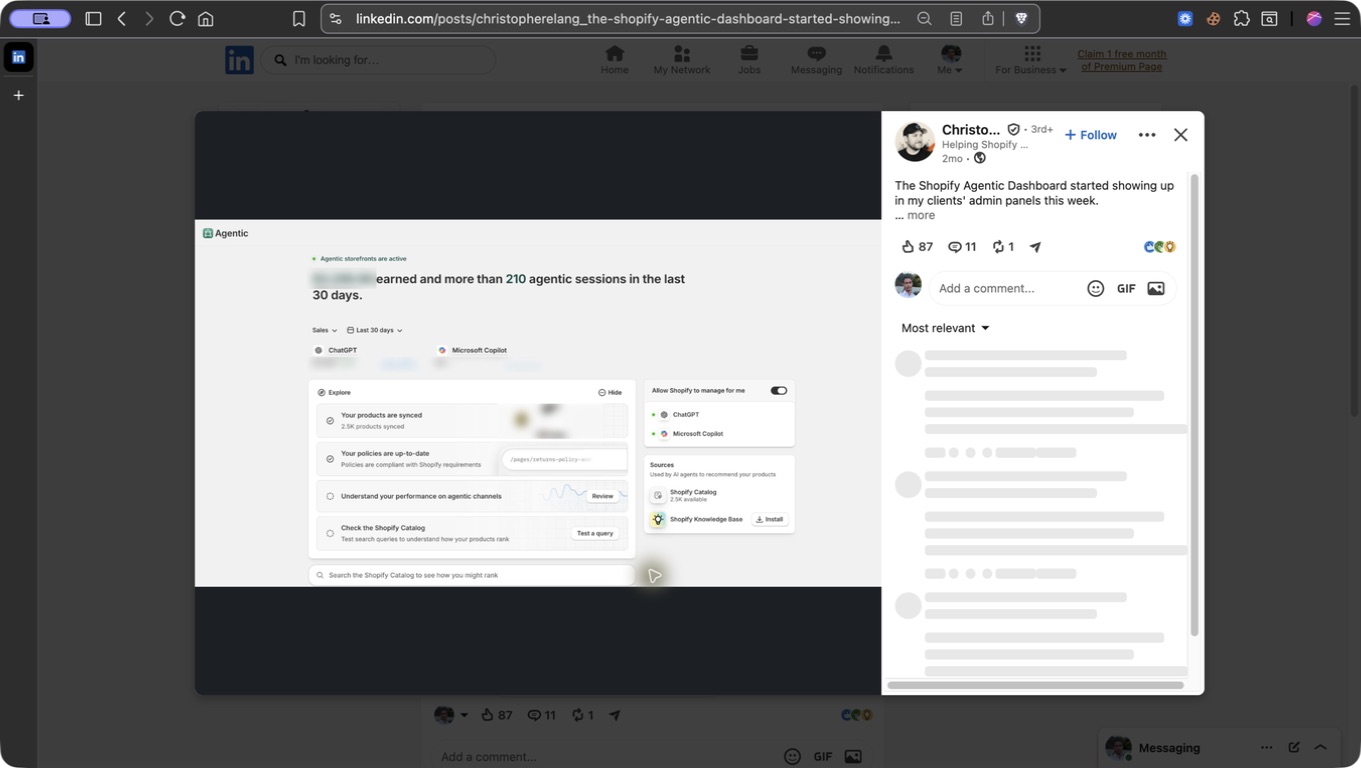Open the emoji picker in comment box
1361x768 pixels.
coord(1096,288)
